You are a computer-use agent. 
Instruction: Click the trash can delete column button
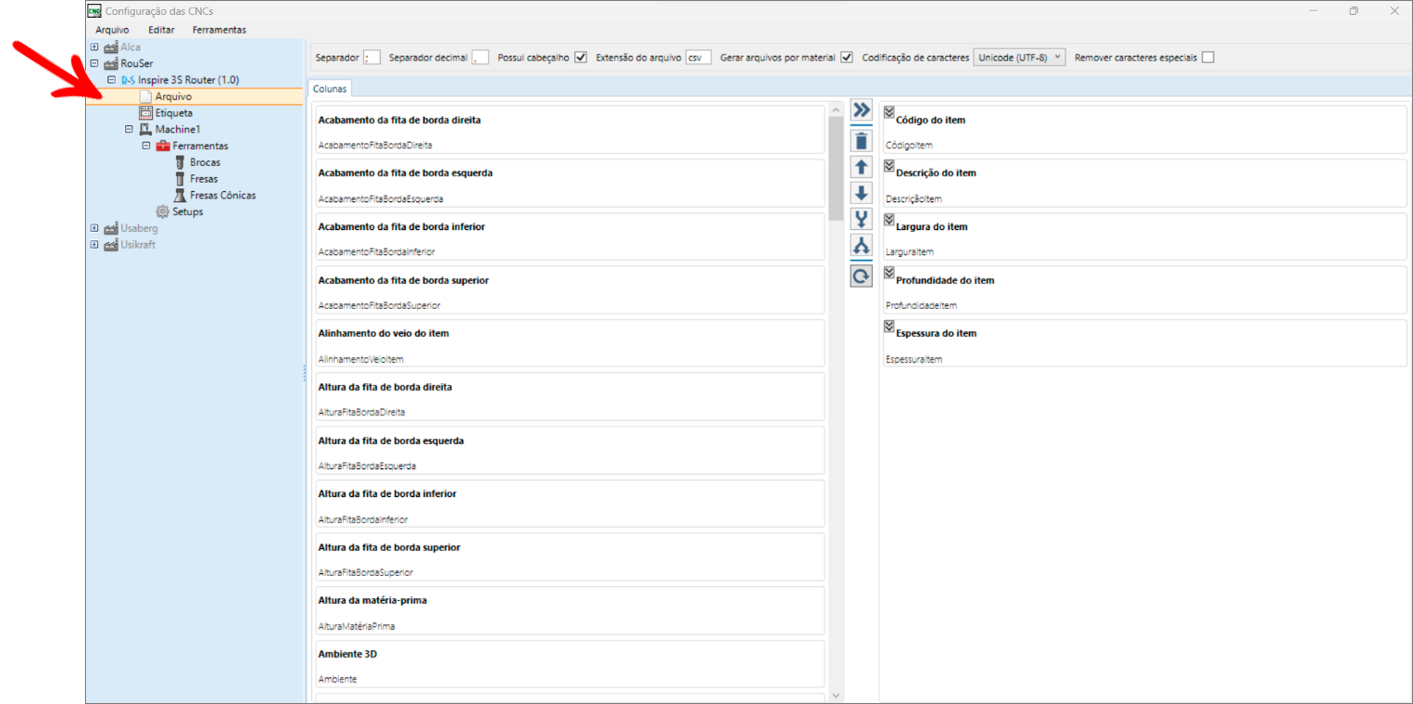coord(861,140)
